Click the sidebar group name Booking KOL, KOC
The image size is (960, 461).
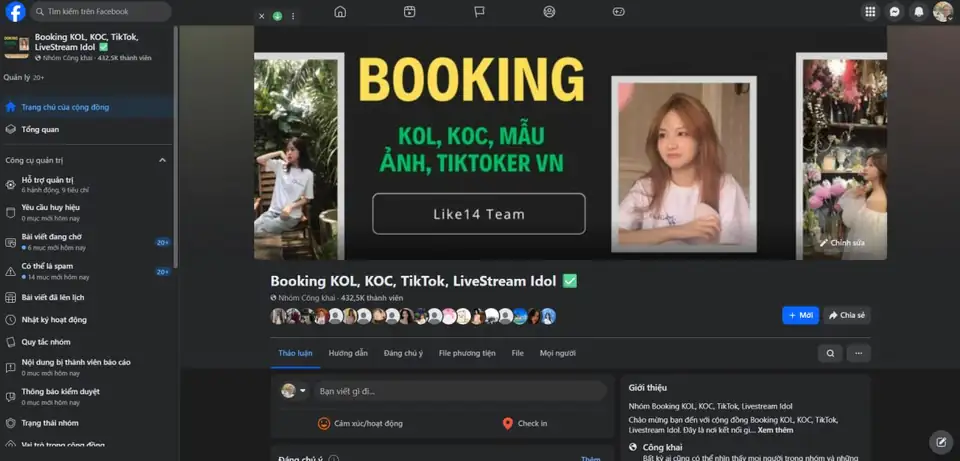point(87,42)
